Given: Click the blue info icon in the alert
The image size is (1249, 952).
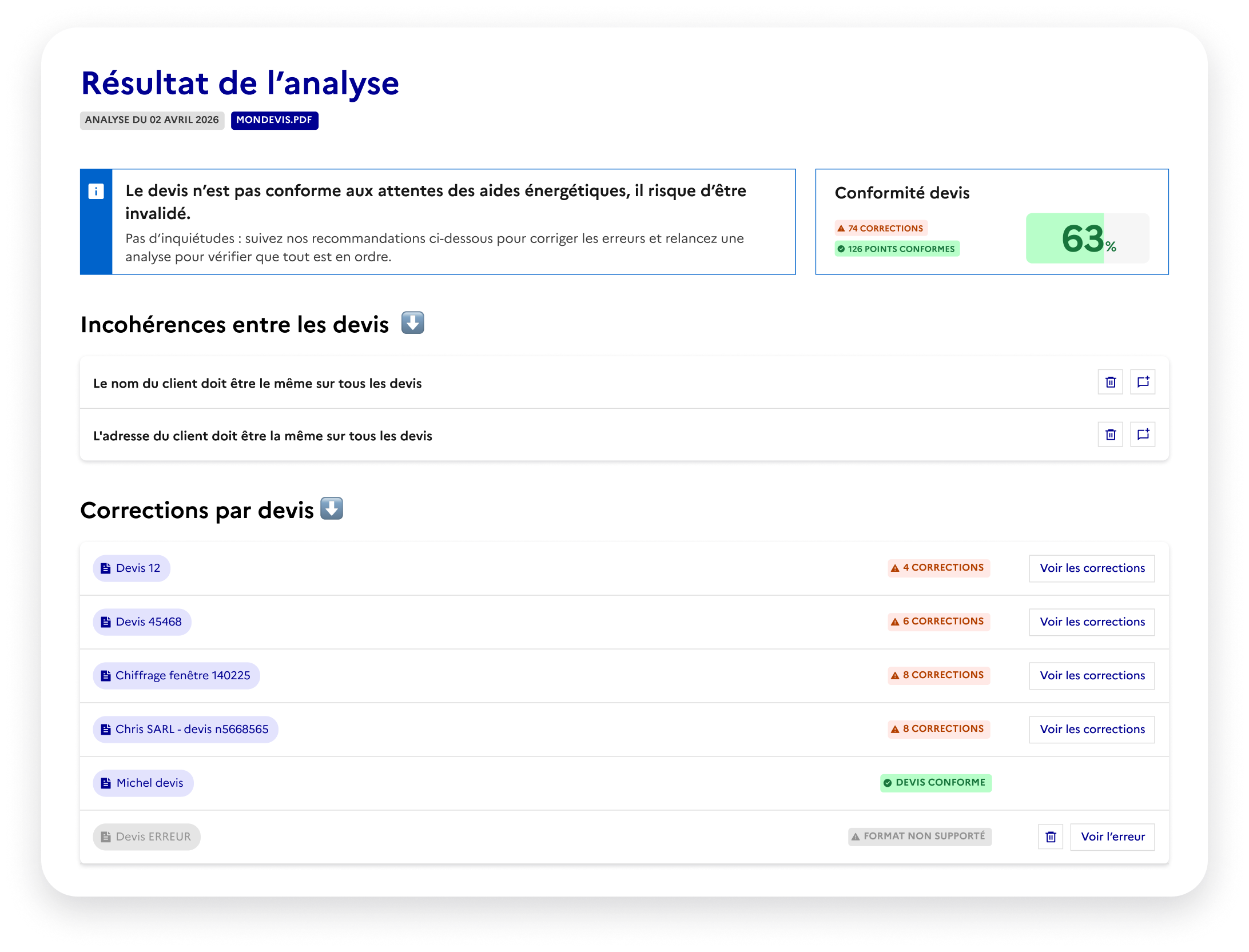Looking at the screenshot, I should pos(96,191).
